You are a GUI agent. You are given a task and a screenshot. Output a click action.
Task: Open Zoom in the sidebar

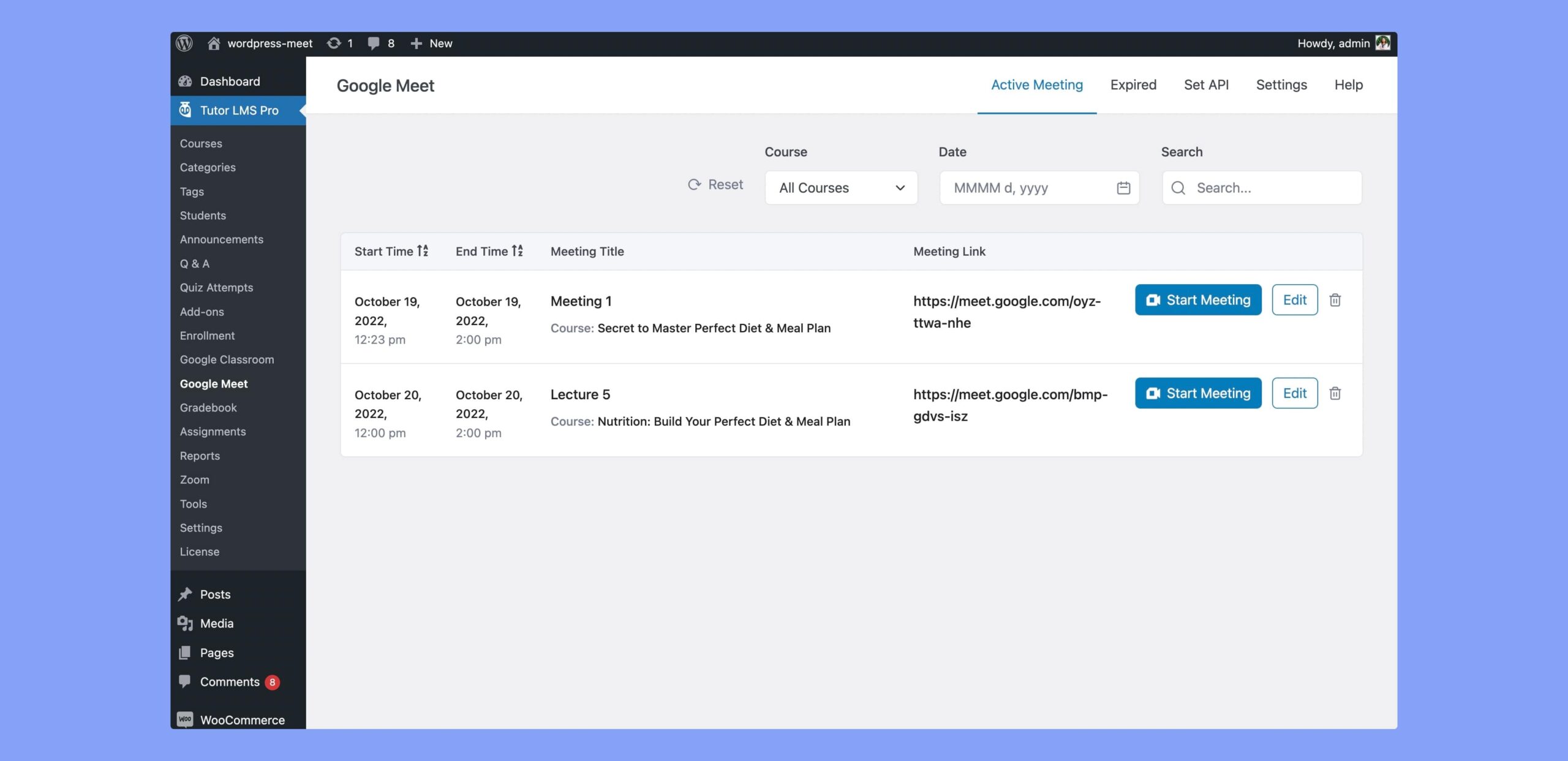click(x=194, y=480)
